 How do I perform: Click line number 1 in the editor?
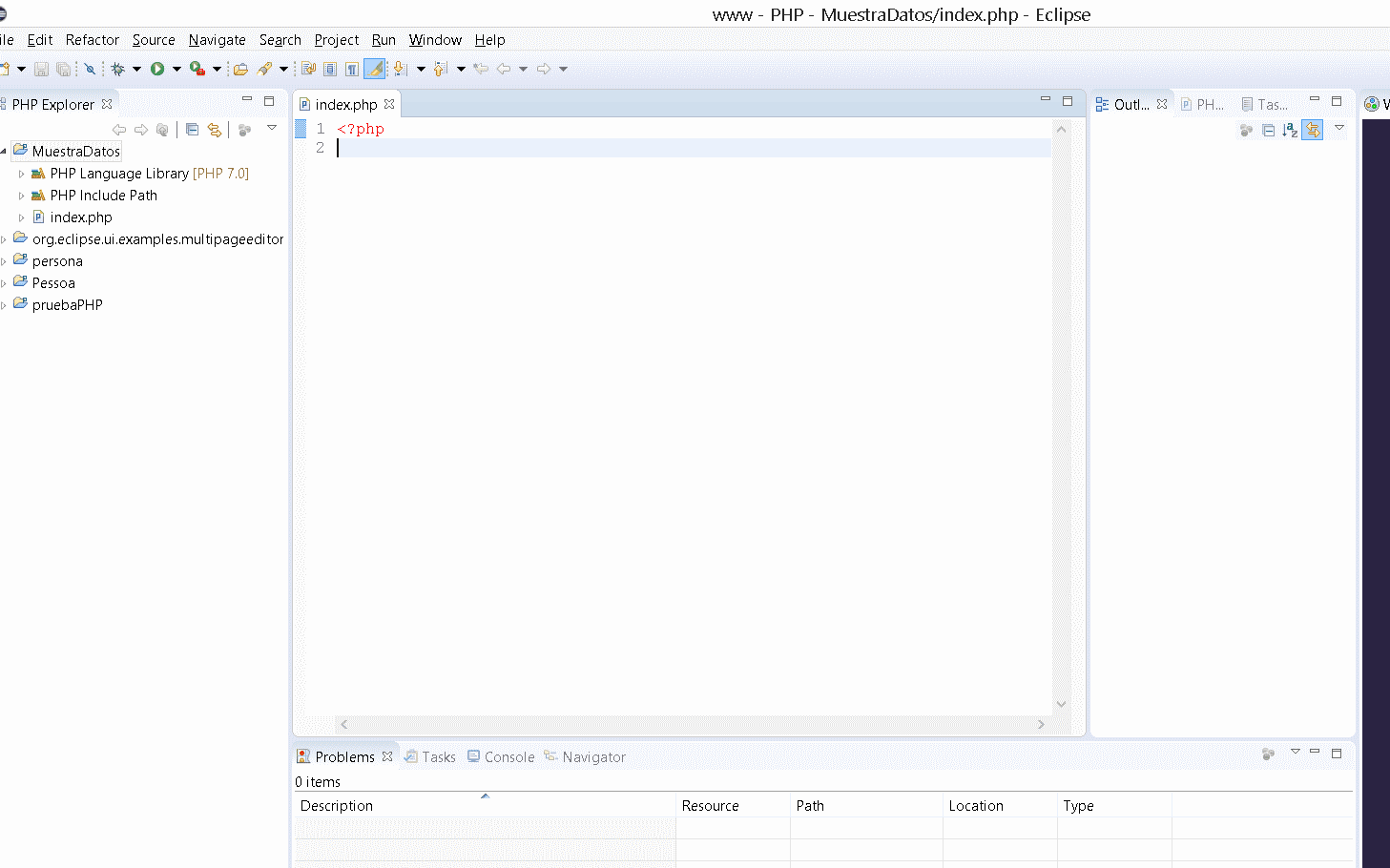click(319, 128)
